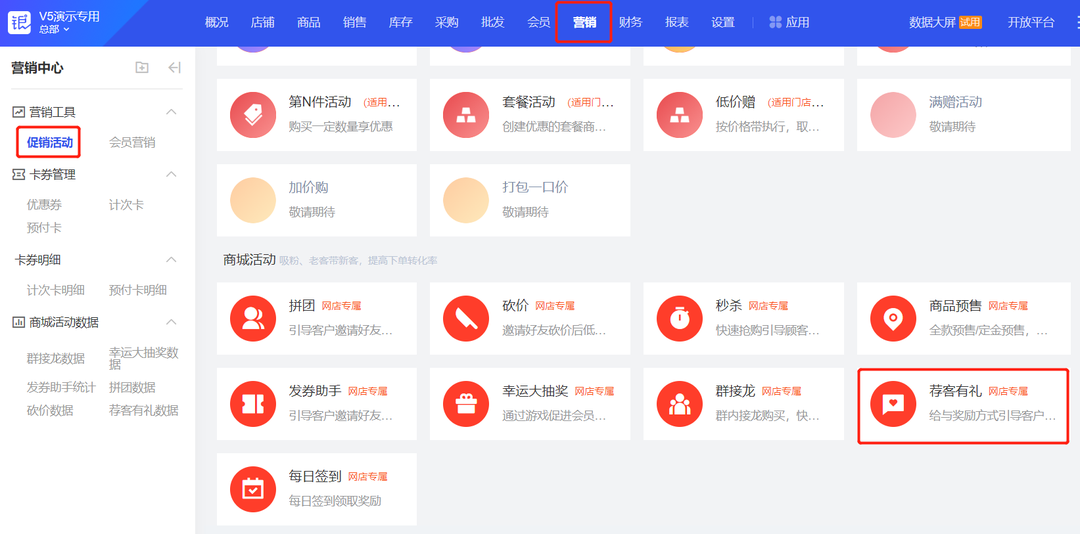
Task: Collapse the 营销工具 section
Action: click(x=171, y=112)
